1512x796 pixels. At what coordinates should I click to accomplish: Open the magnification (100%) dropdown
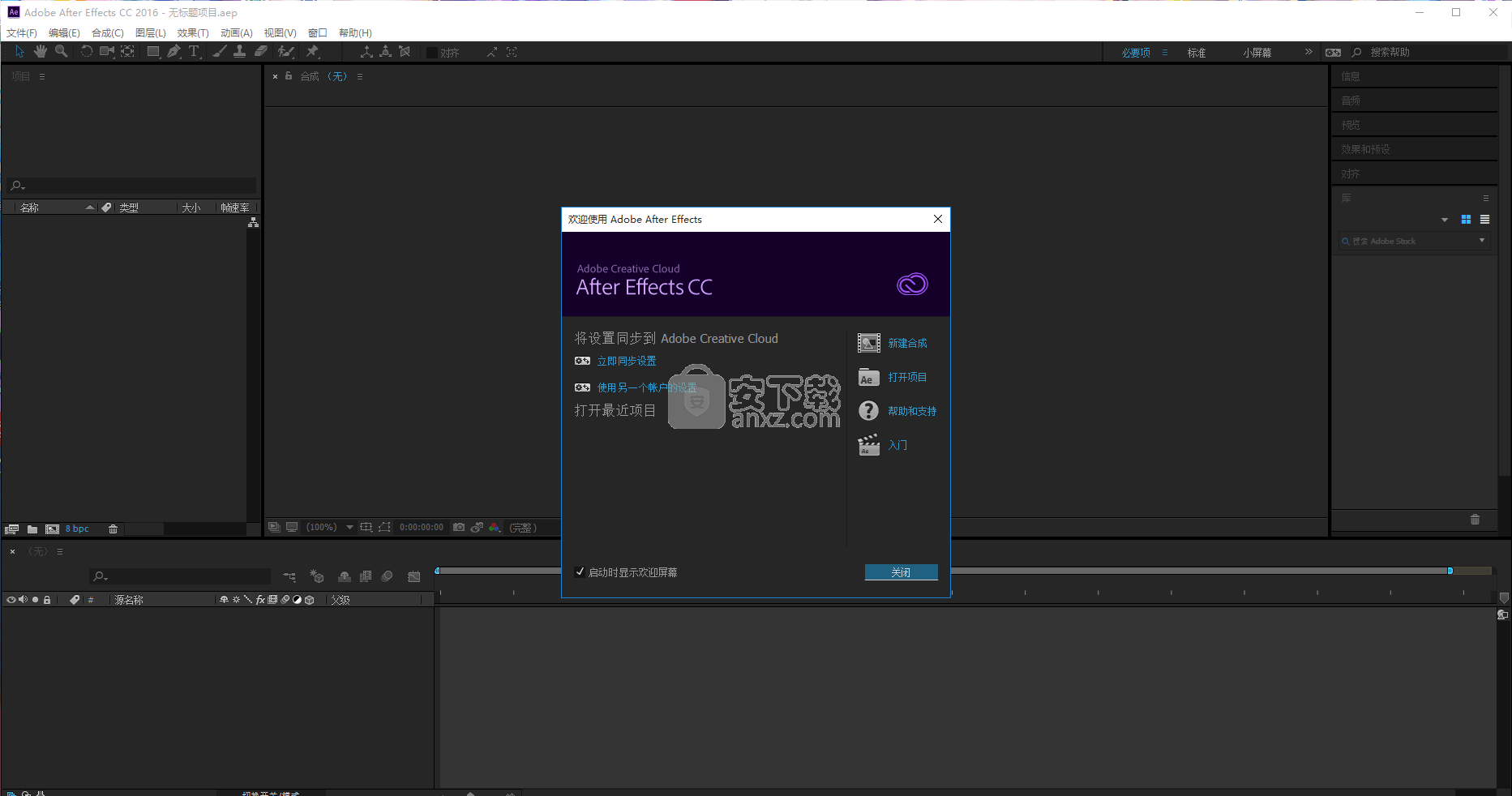click(329, 527)
